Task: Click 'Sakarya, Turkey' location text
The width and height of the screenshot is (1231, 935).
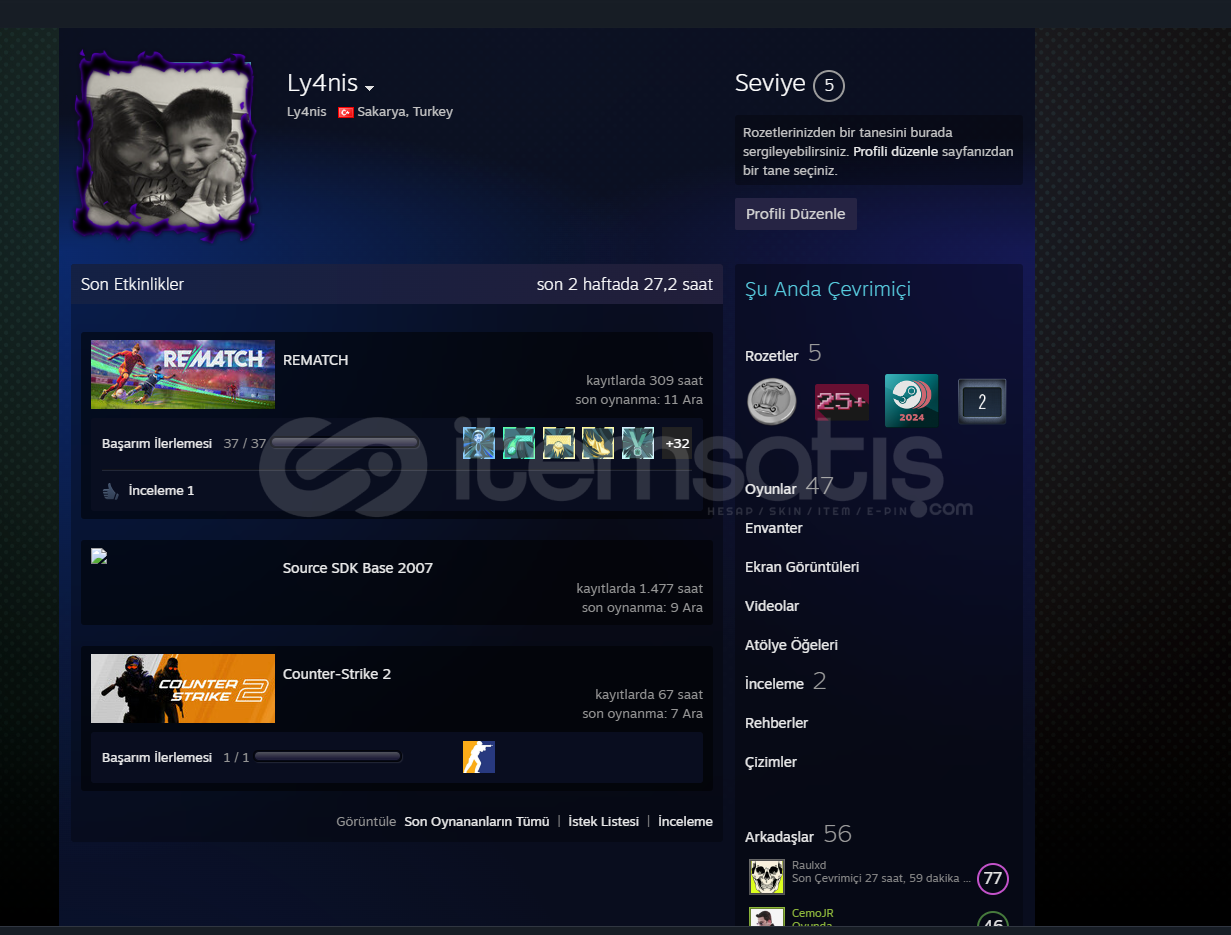Action: point(405,112)
